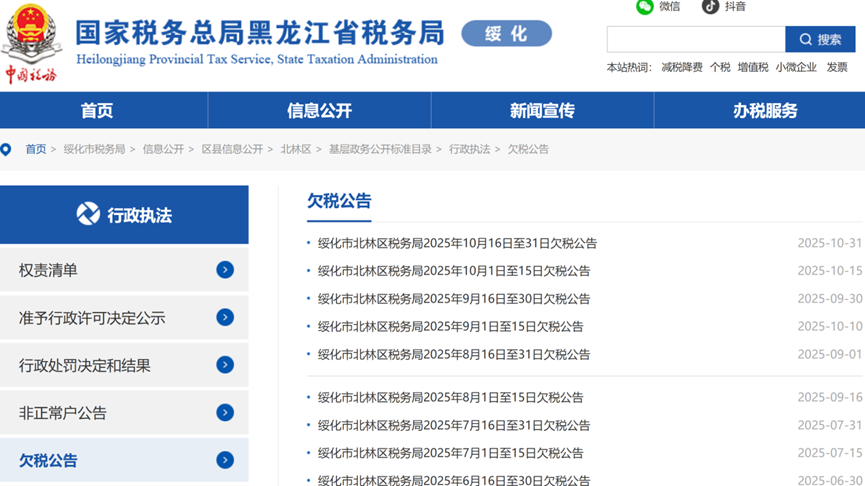Image resolution: width=865 pixels, height=486 pixels.
Task: Click 欠税公告 breadcrumb text
Action: tap(528, 149)
